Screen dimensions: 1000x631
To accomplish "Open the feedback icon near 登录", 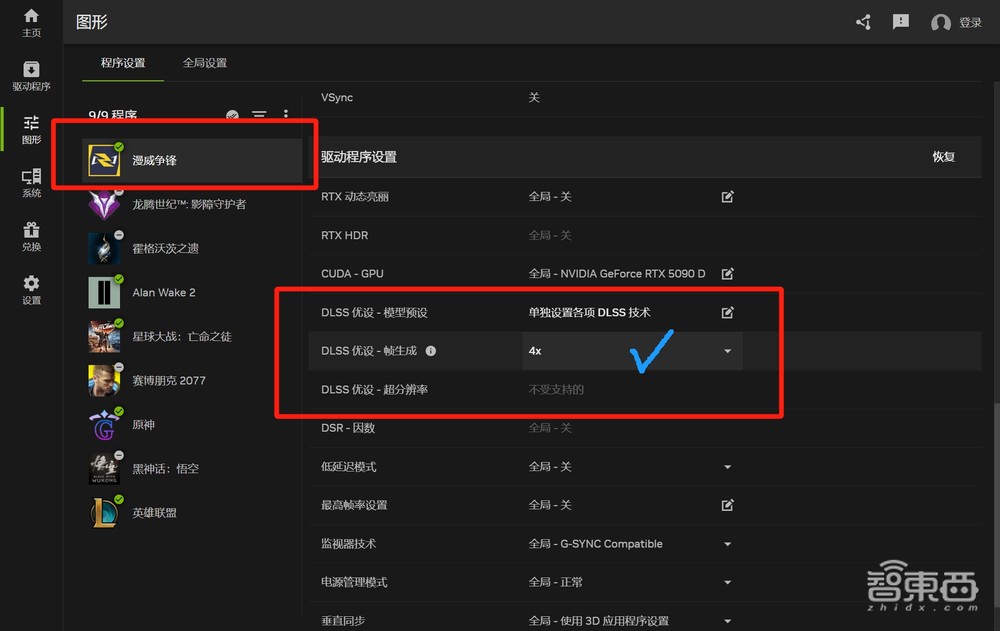I will point(900,21).
